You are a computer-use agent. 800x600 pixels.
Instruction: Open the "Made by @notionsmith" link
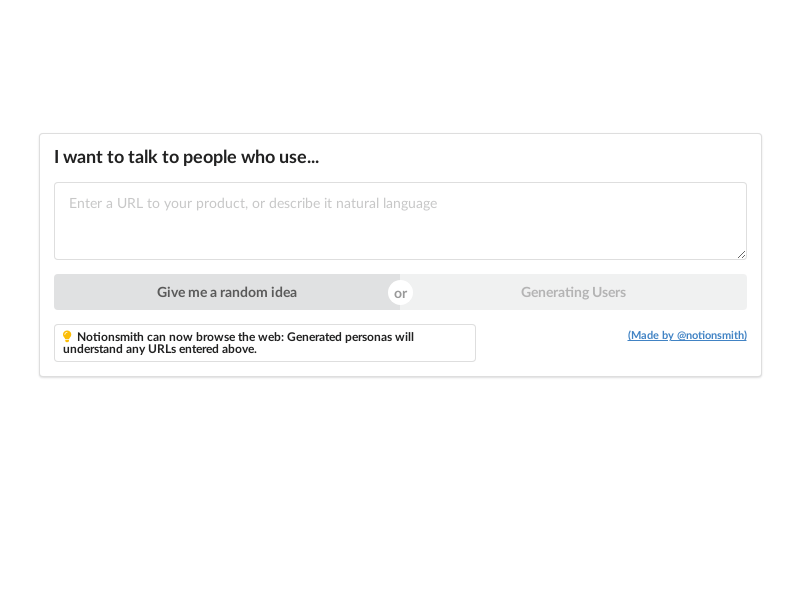(687, 335)
